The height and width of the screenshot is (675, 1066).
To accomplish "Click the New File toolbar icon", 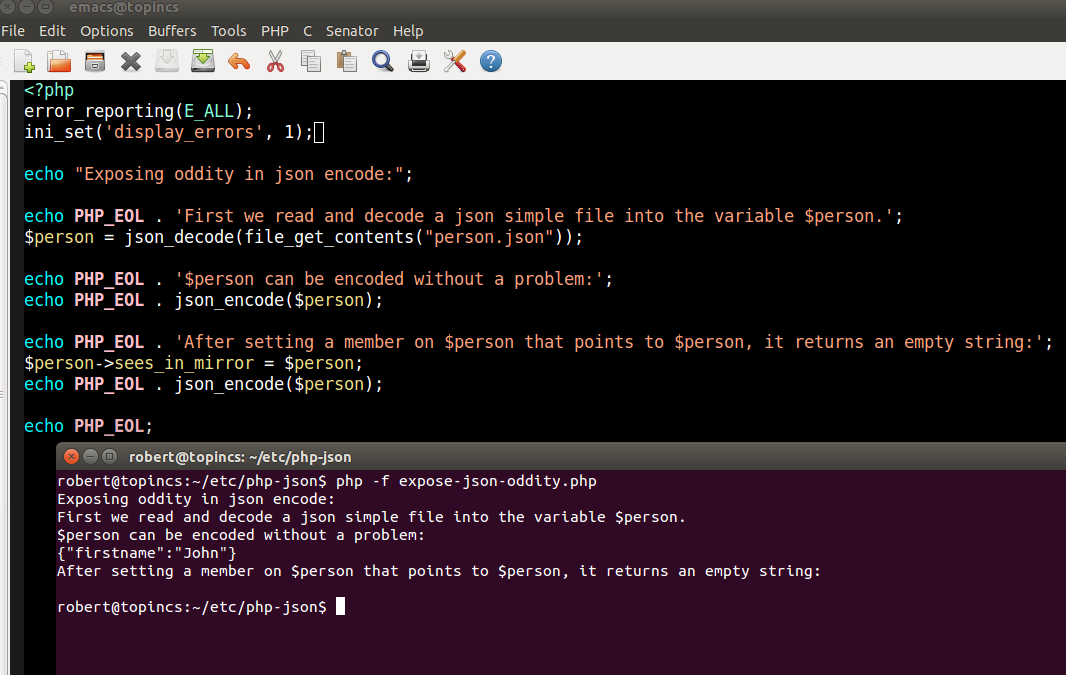I will pos(24,62).
